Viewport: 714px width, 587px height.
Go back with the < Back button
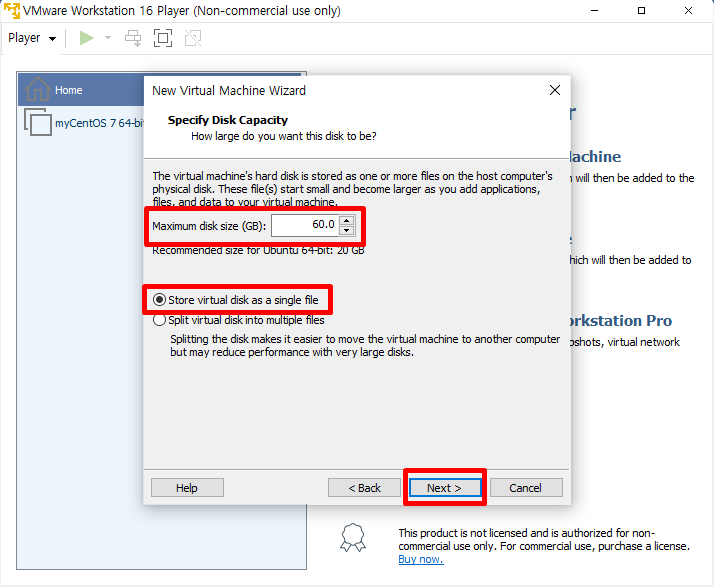(x=364, y=488)
